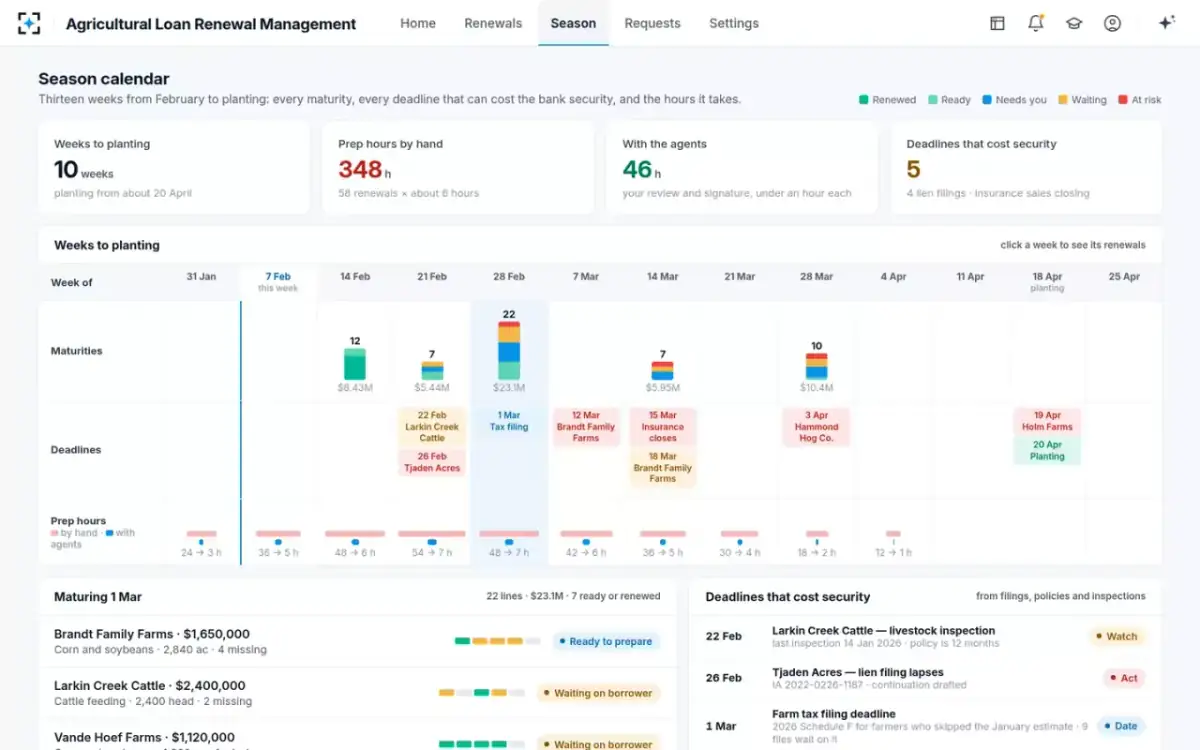Select the Season tab
This screenshot has width=1200, height=750.
point(573,23)
